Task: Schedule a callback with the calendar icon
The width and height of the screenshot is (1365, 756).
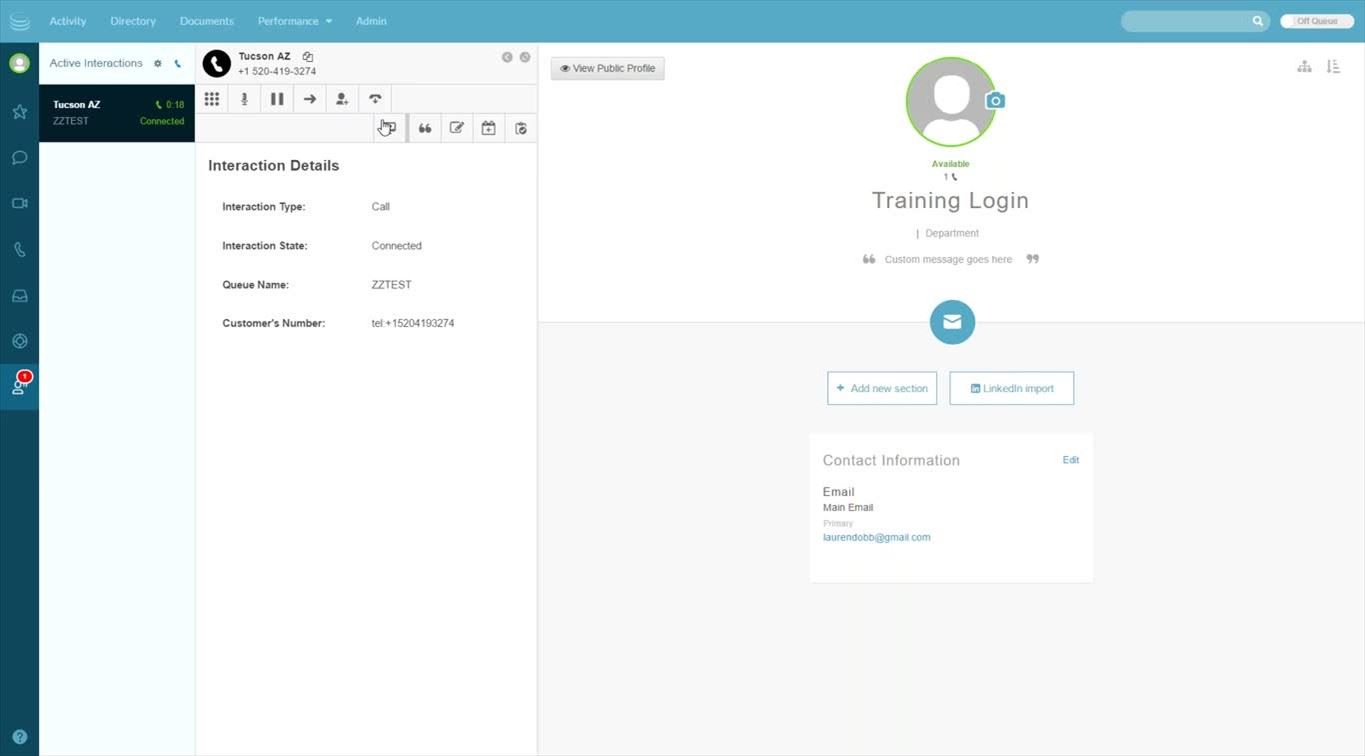Action: [488, 128]
